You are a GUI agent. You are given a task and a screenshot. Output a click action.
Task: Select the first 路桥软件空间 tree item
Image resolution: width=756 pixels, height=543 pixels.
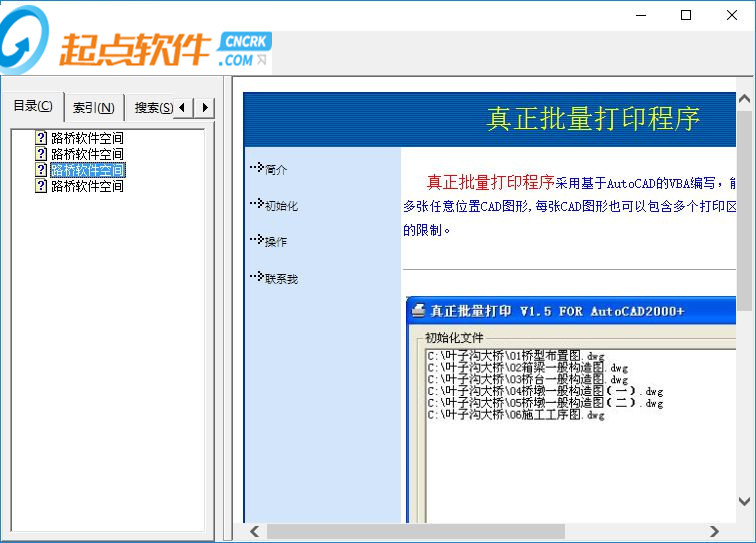click(x=87, y=138)
